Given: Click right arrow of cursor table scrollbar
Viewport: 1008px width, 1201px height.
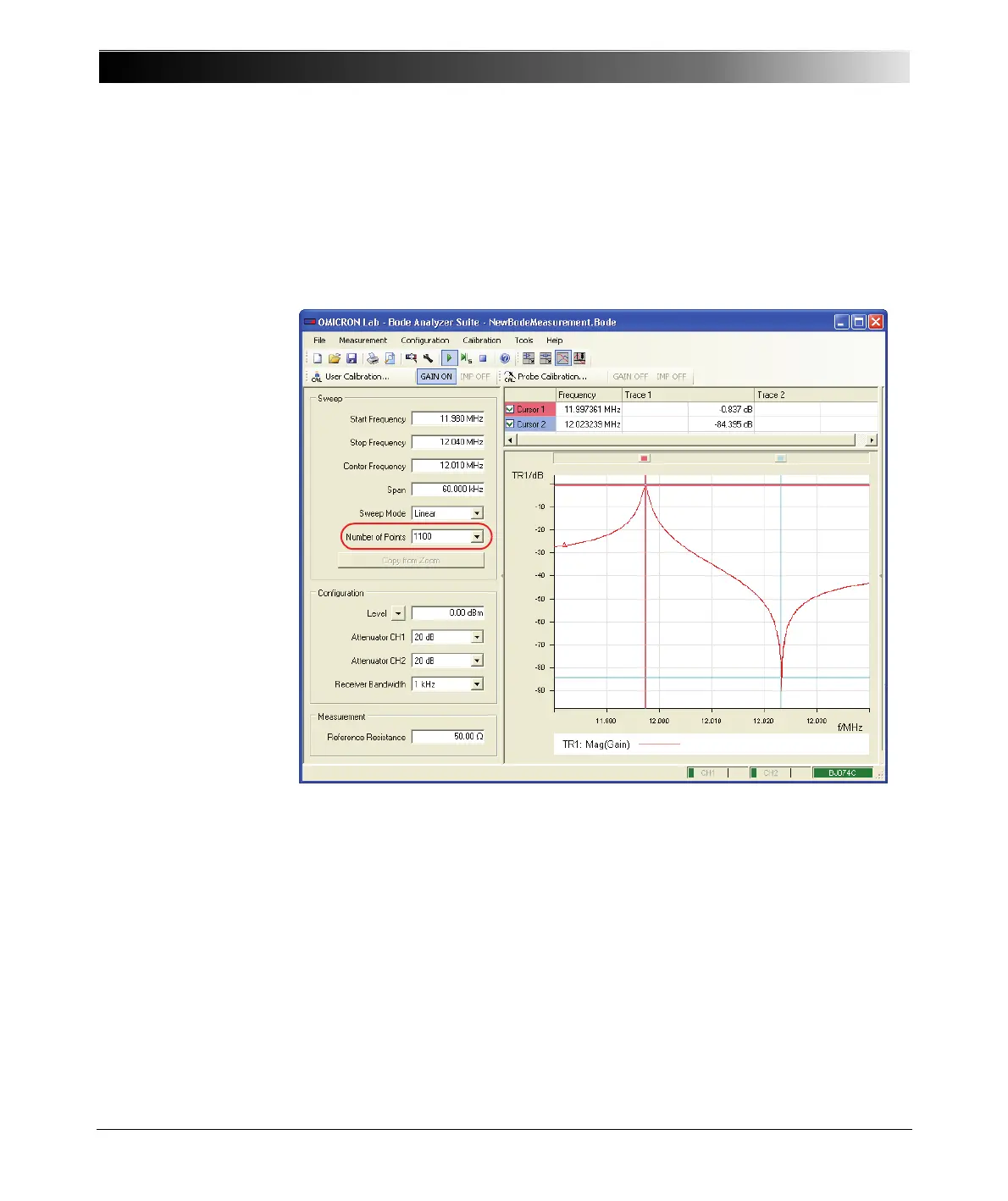Looking at the screenshot, I should (872, 440).
